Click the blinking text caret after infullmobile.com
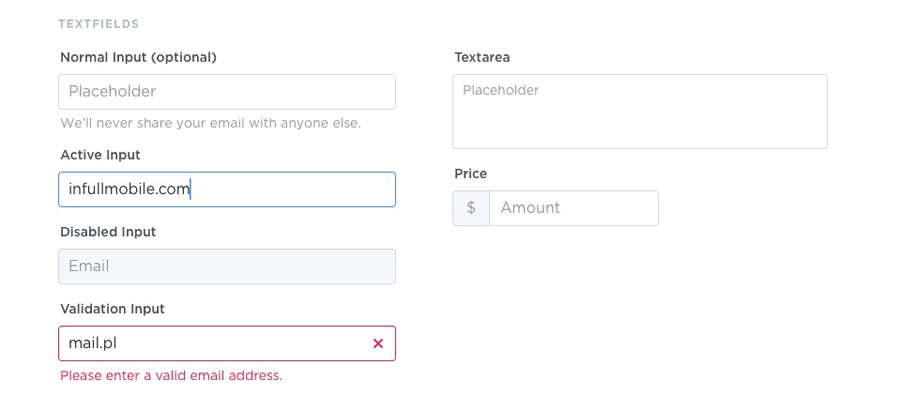This screenshot has height=400, width=900. (190, 189)
